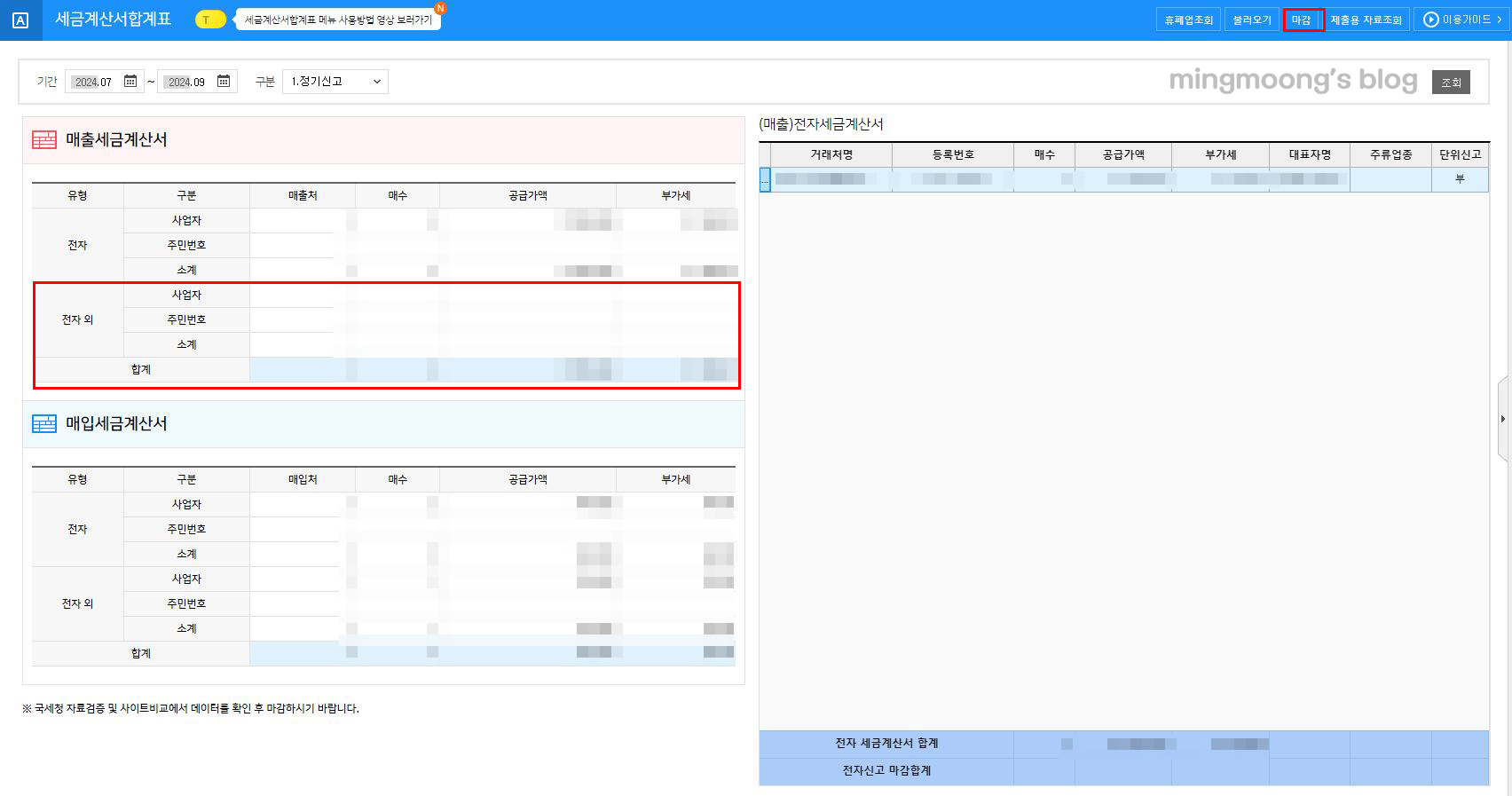Click the 부 cell in 단위신고 column
The image size is (1512, 796).
click(1461, 179)
